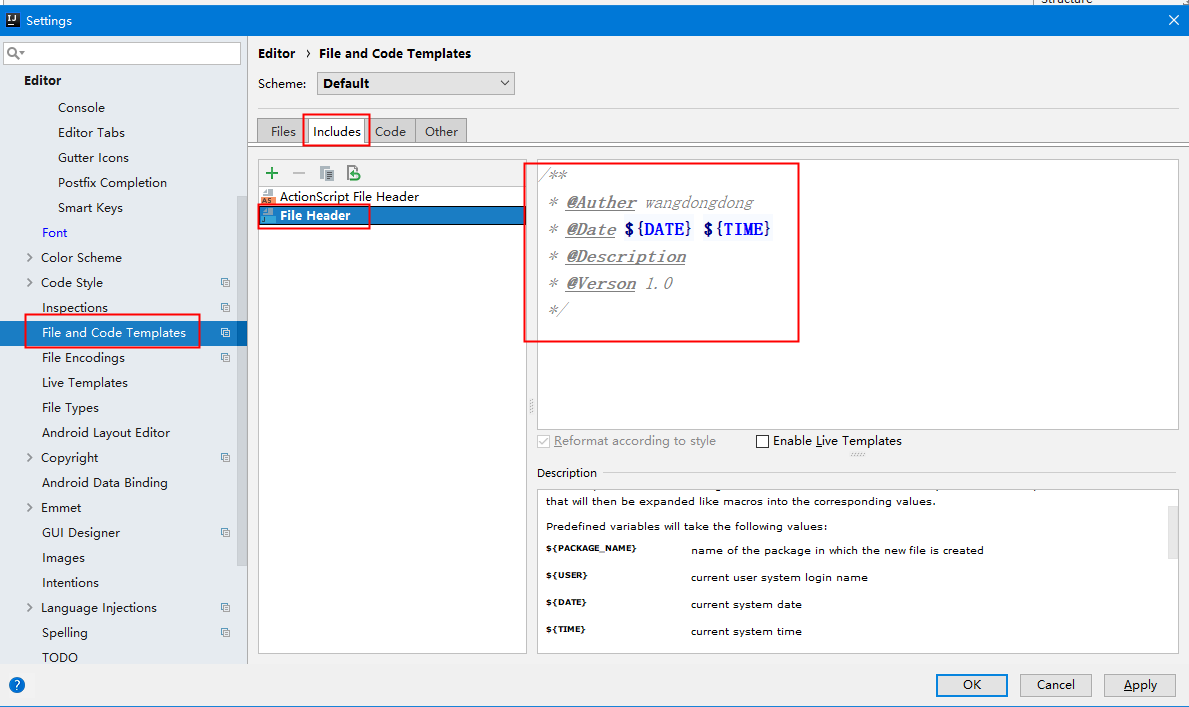1189x707 pixels.
Task: Select ActionScript File Header template
Action: 392,196
